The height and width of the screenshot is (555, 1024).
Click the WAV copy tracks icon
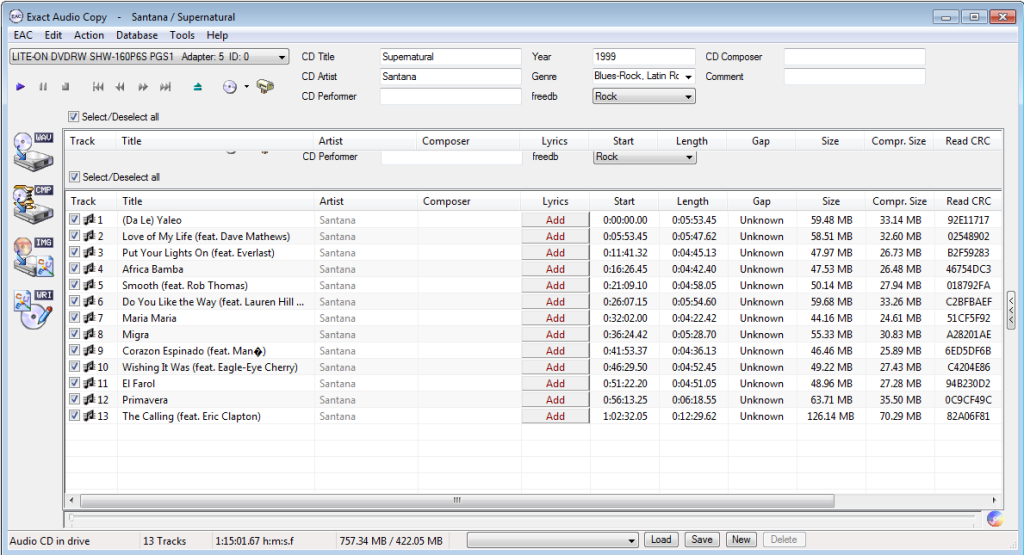coord(32,150)
